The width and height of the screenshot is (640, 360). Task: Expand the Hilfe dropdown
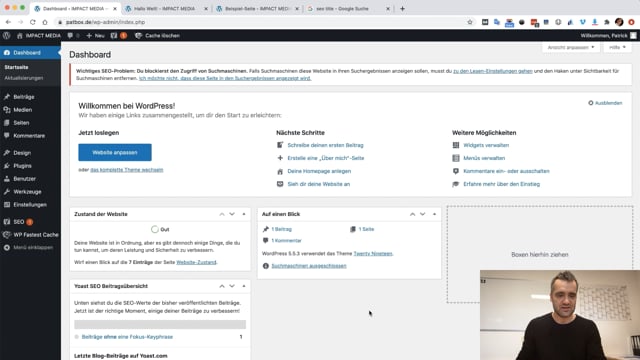[617, 47]
